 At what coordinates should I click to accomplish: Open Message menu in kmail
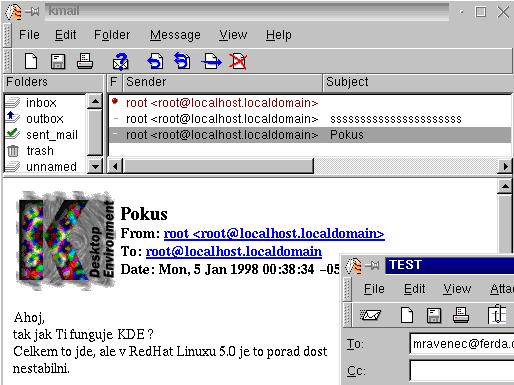point(175,35)
